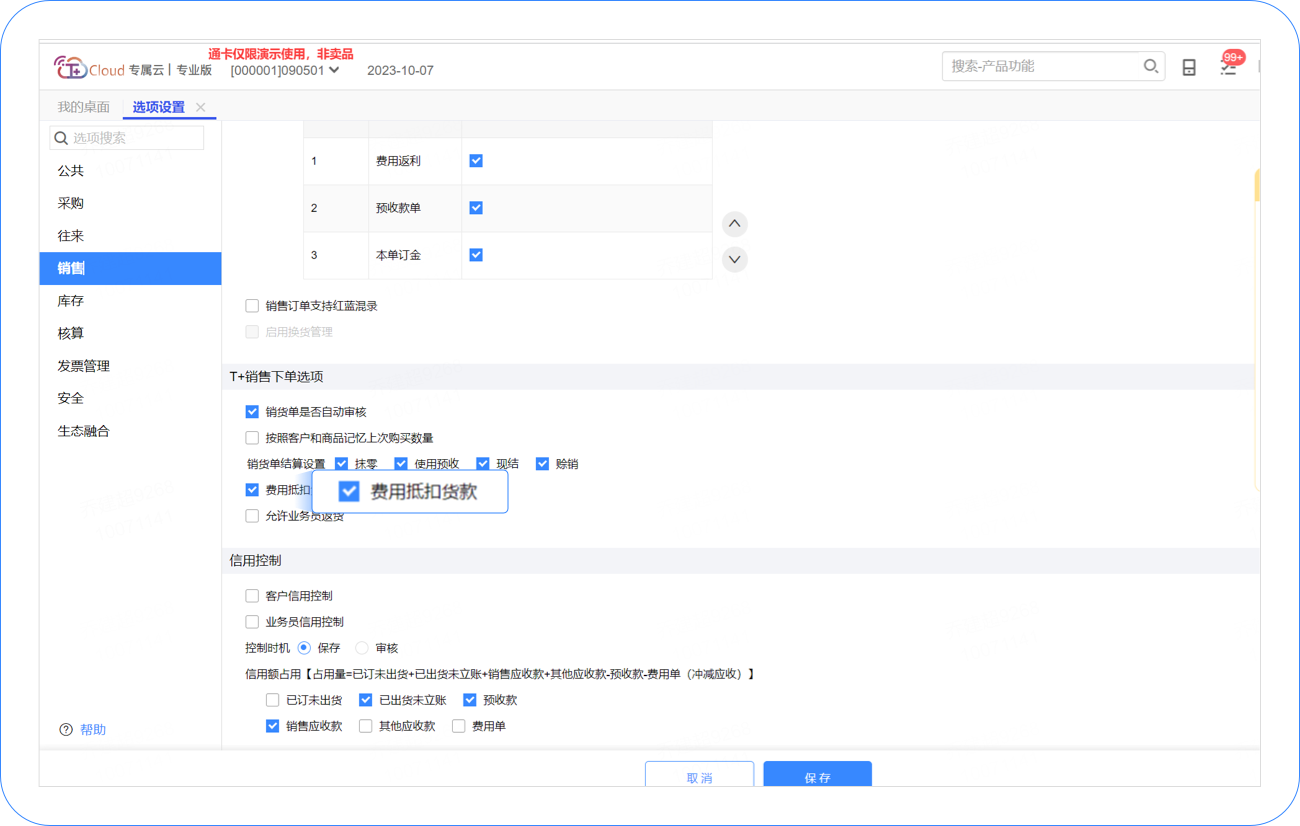Screen dimensions: 1300x826
Task: Move row up with the up arrow button
Action: 734,224
